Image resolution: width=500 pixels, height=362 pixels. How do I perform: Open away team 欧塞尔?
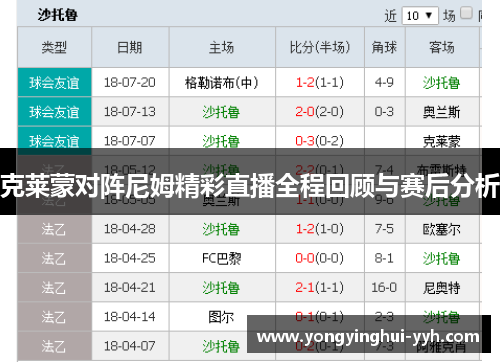pos(442,229)
